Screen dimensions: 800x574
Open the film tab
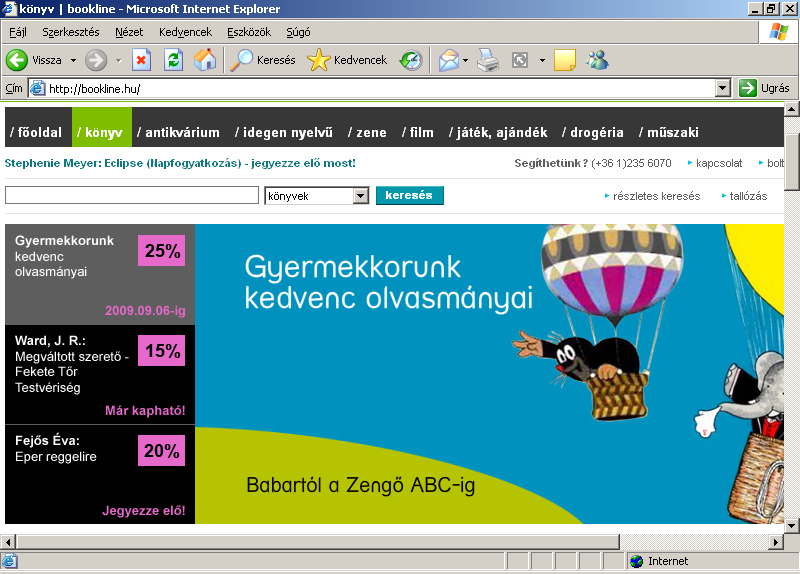pyautogui.click(x=418, y=133)
